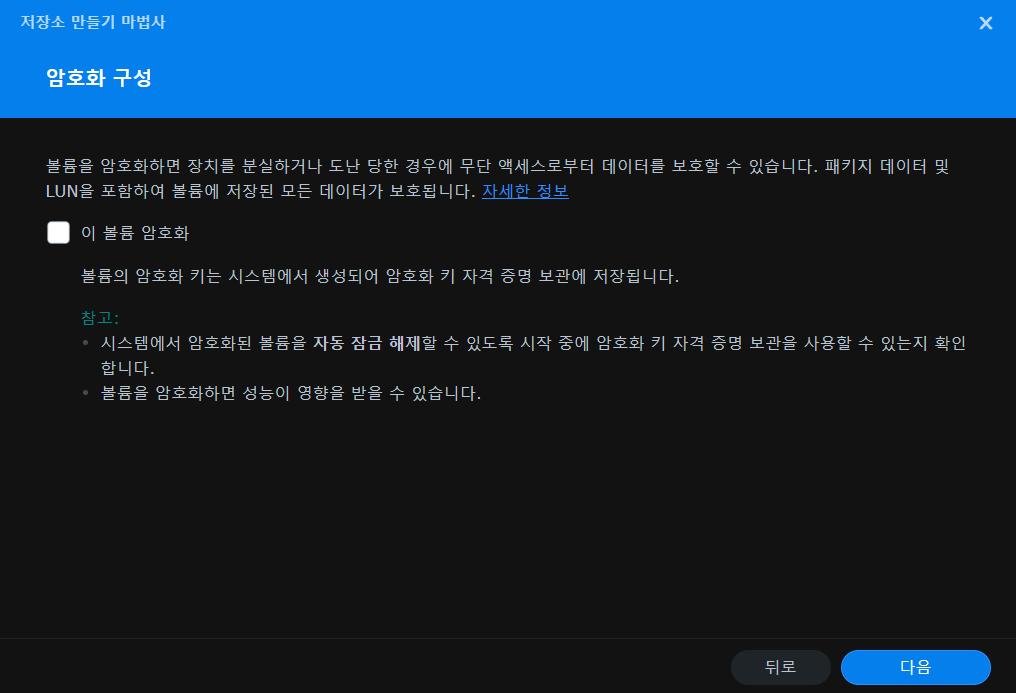Proceed with the 다음 button

pyautogui.click(x=915, y=667)
